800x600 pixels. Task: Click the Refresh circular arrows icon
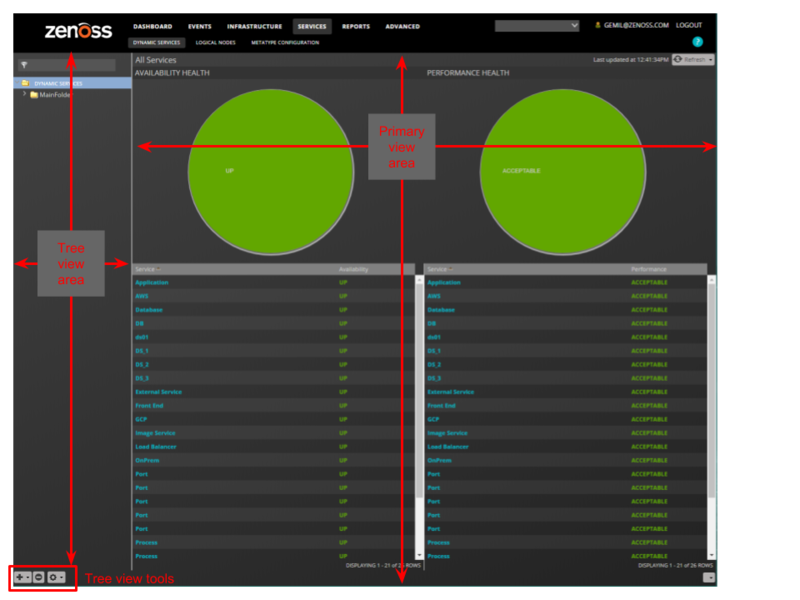point(678,60)
